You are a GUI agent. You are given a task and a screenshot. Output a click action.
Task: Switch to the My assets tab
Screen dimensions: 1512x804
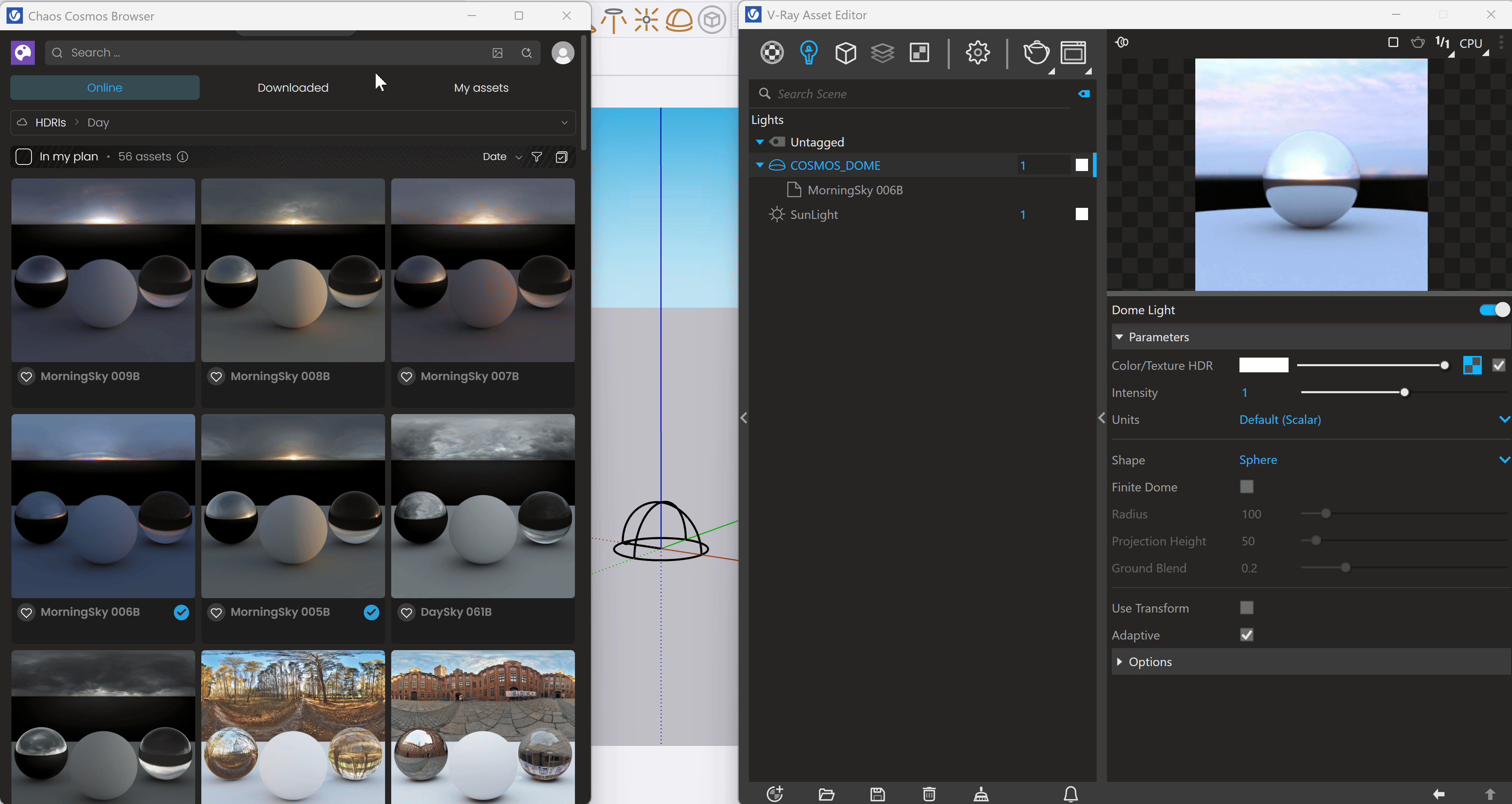tap(481, 88)
